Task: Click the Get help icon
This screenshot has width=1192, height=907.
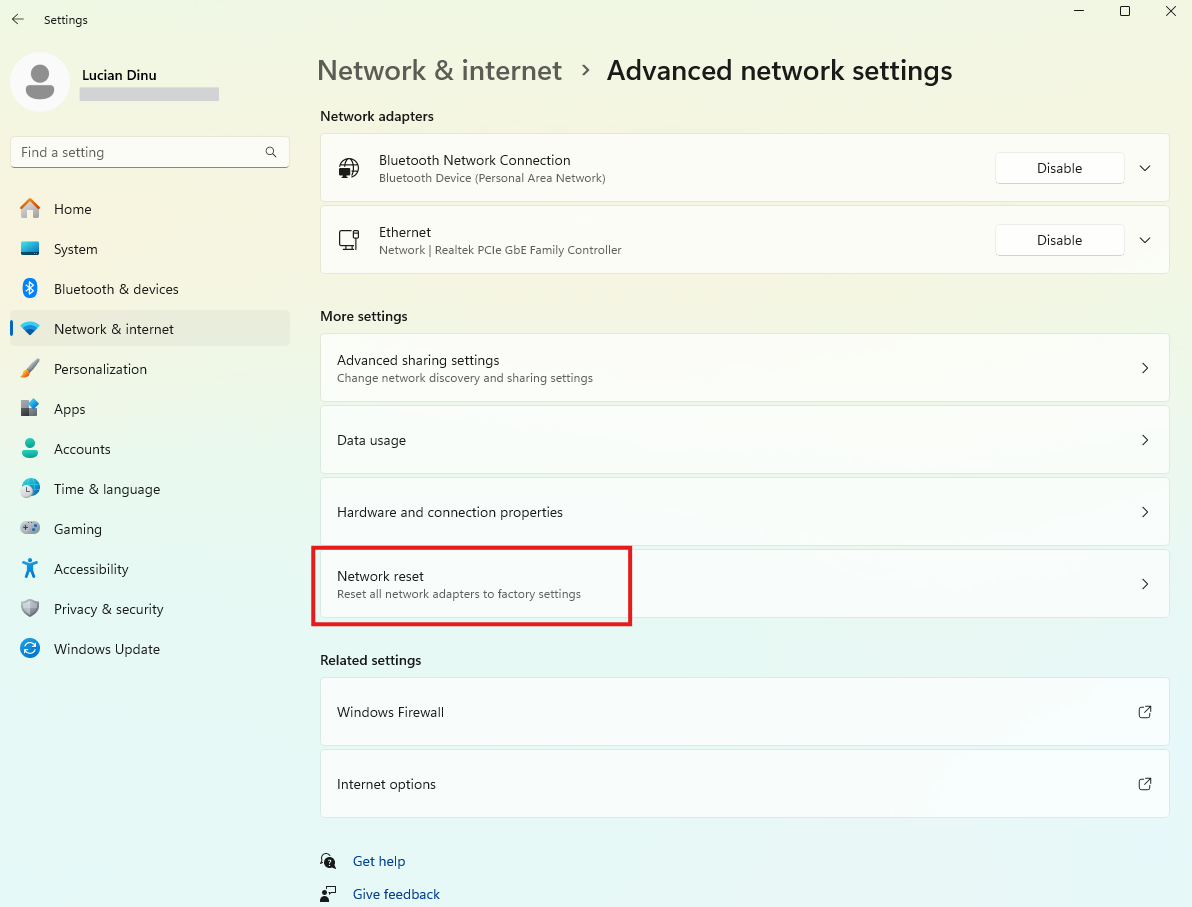Action: coord(328,861)
